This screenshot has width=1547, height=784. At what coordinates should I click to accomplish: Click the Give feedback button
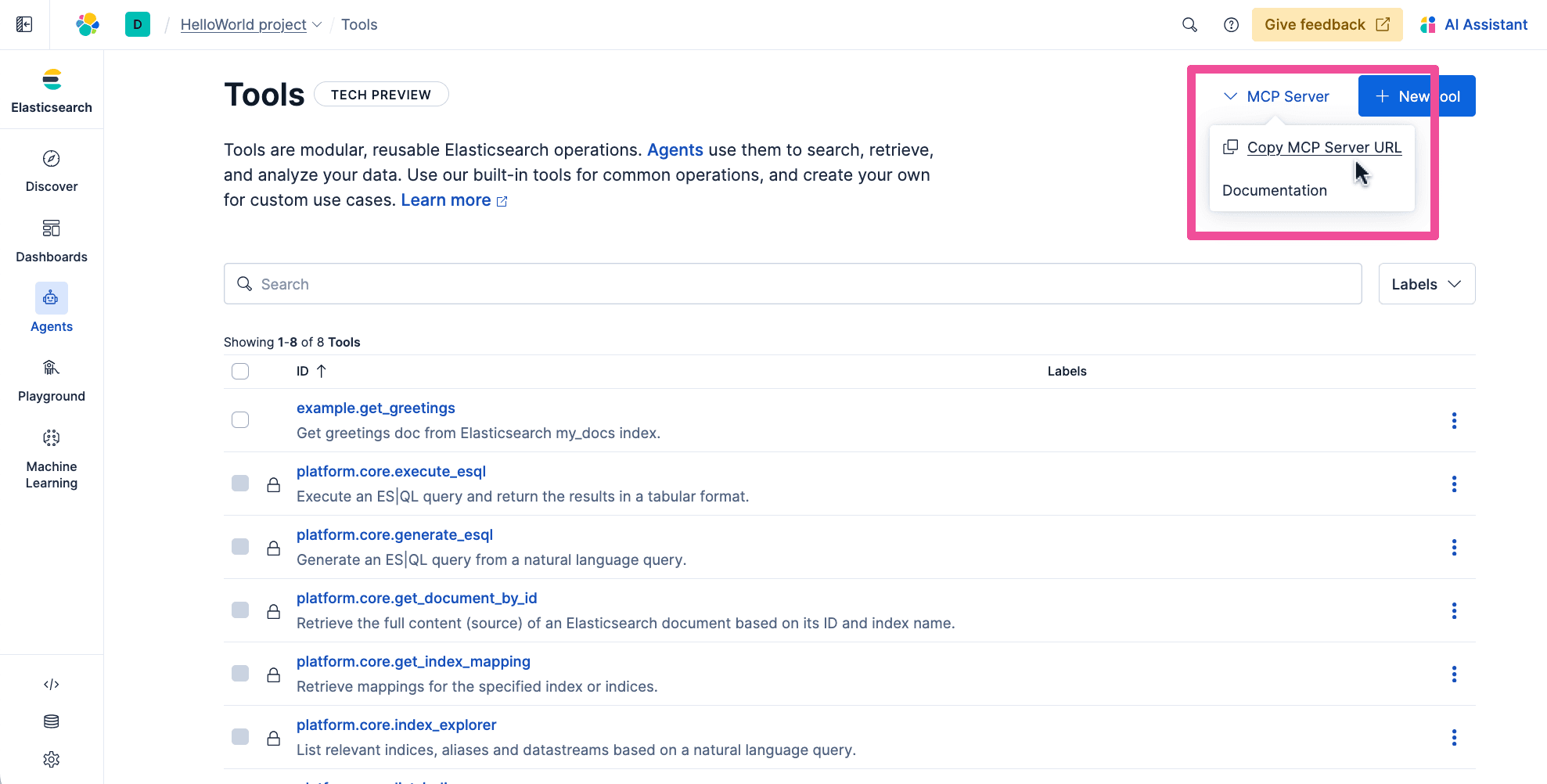(1326, 25)
